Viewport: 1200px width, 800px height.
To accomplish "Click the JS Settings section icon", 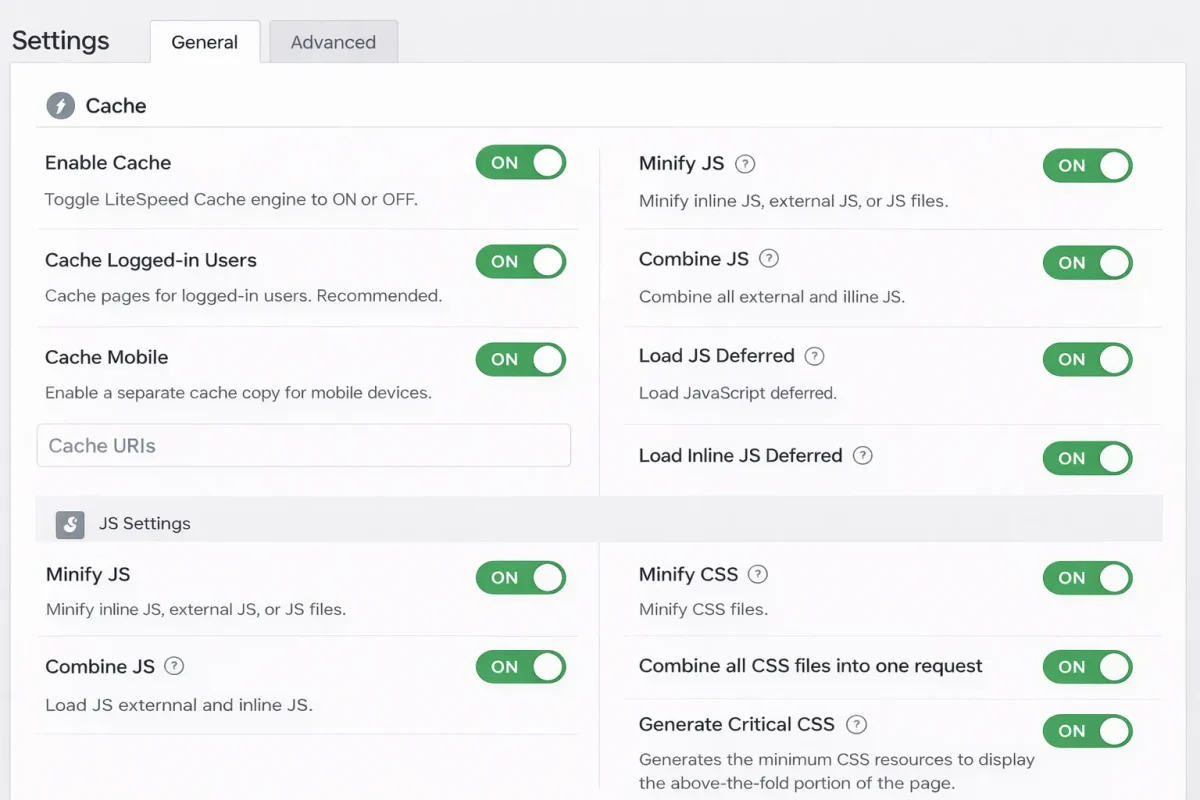I will [70, 524].
